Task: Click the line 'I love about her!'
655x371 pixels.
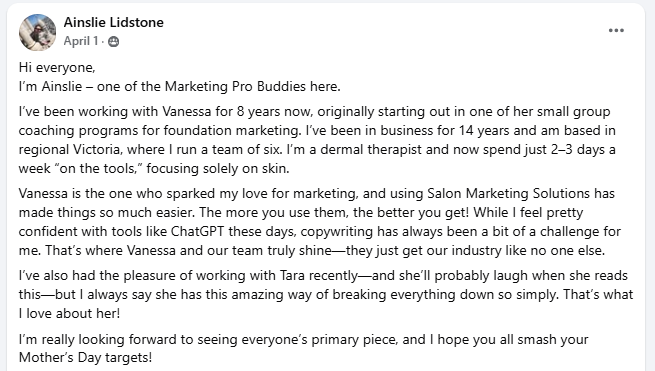Action: (x=69, y=313)
